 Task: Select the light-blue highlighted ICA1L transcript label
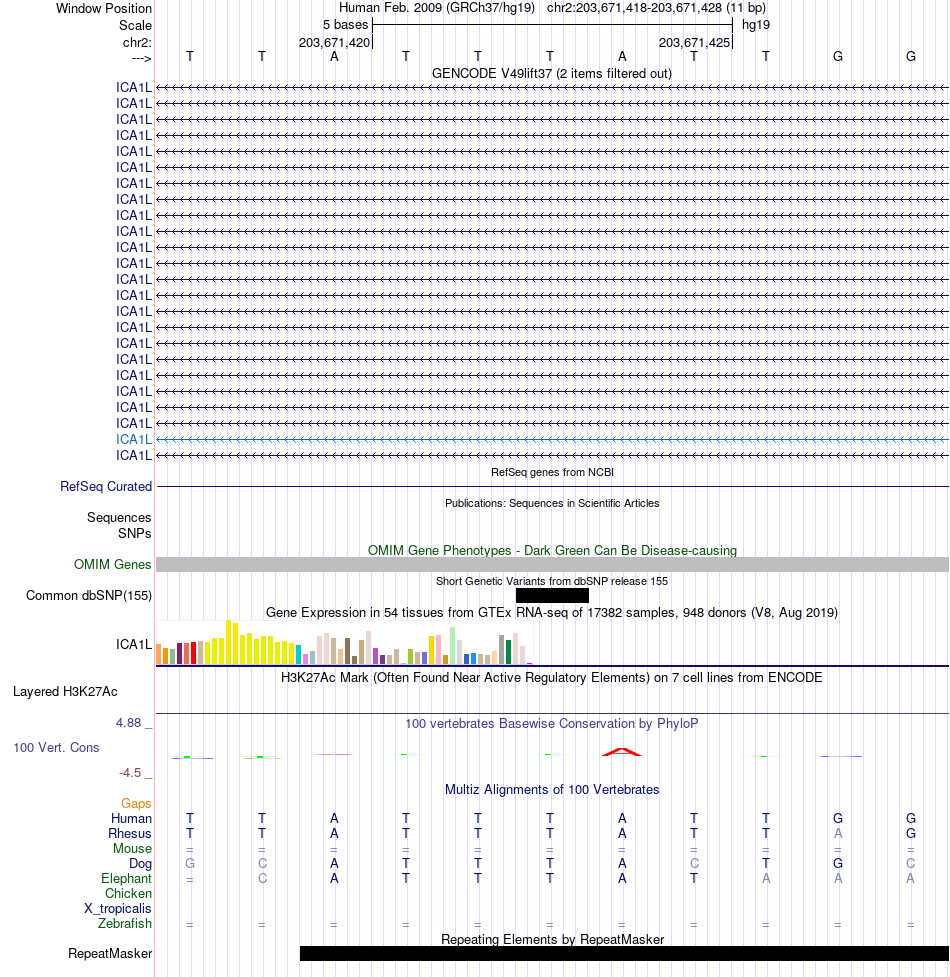pyautogui.click(x=133, y=439)
